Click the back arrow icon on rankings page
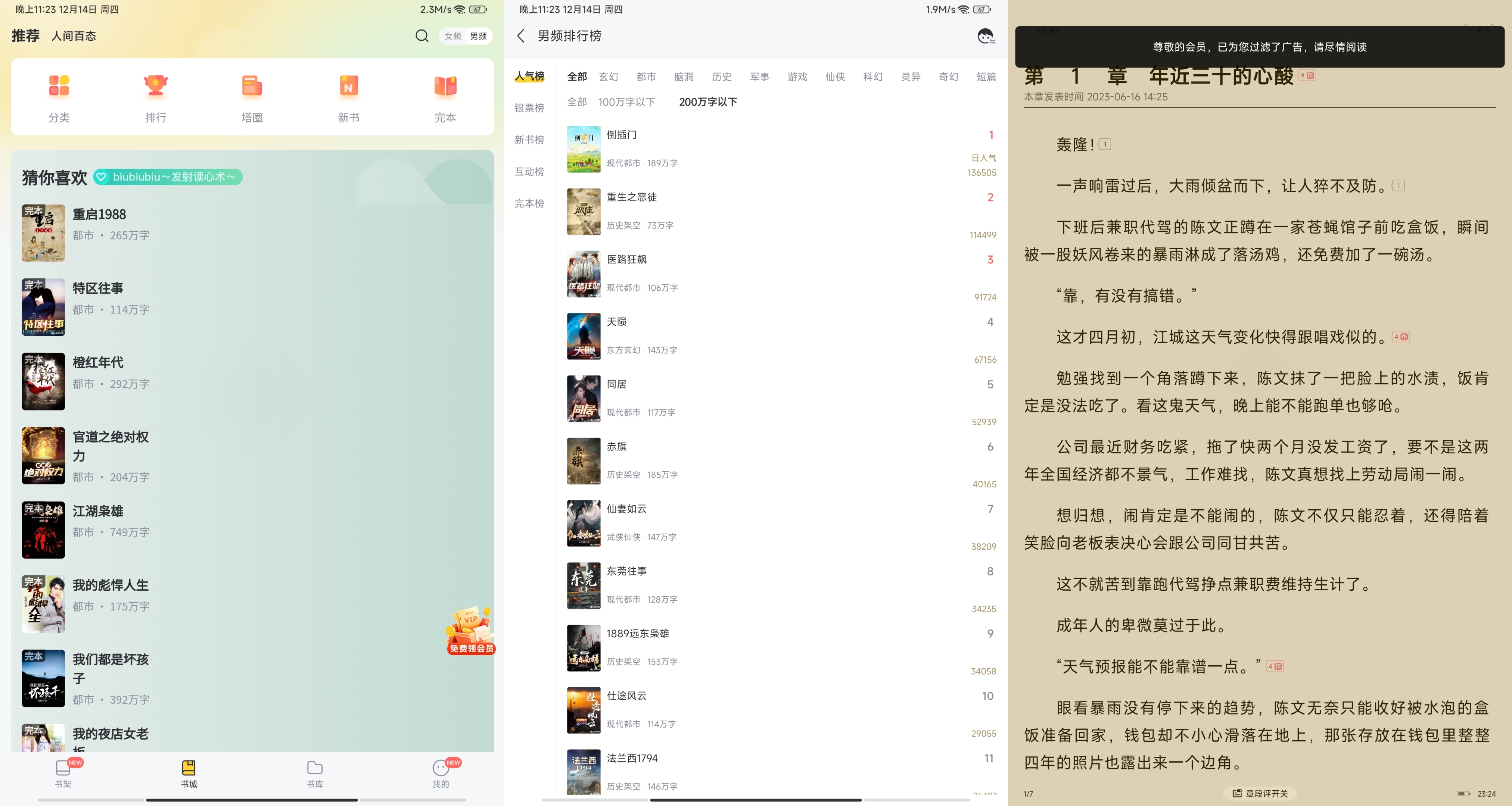Viewport: 1512px width, 806px height. click(x=521, y=36)
